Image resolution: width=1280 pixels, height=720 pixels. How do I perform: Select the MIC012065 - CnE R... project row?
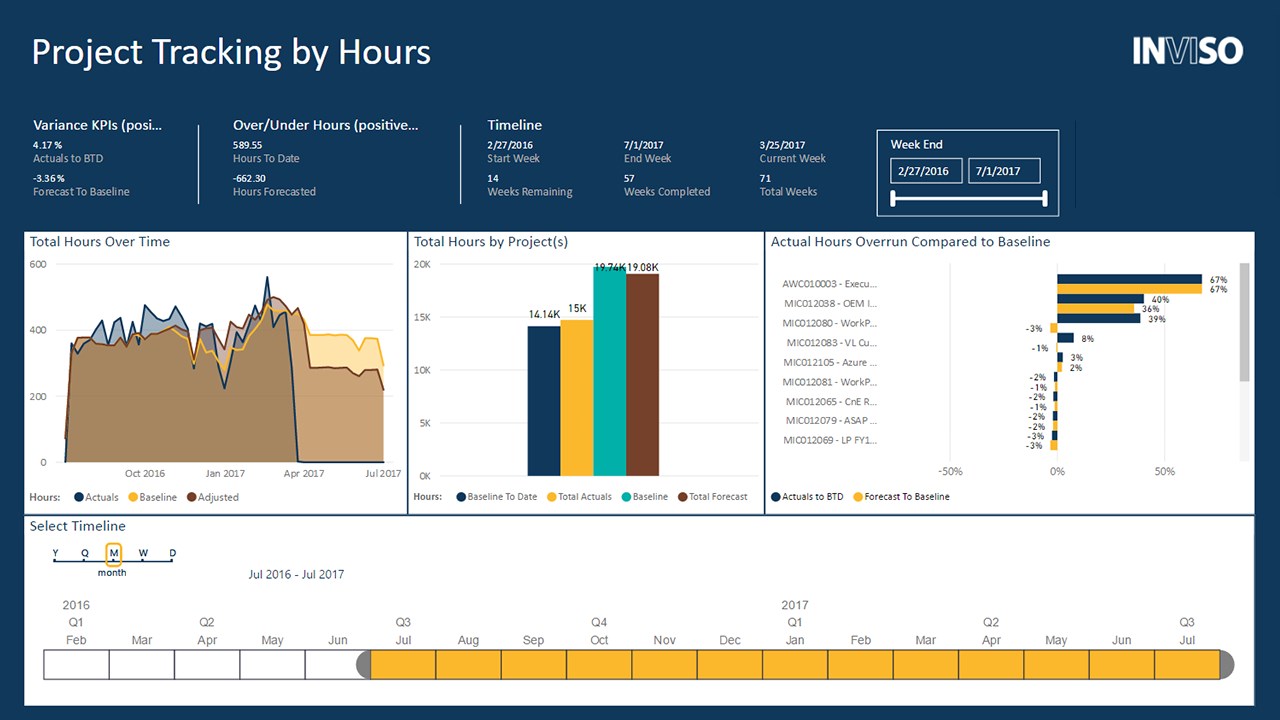829,401
